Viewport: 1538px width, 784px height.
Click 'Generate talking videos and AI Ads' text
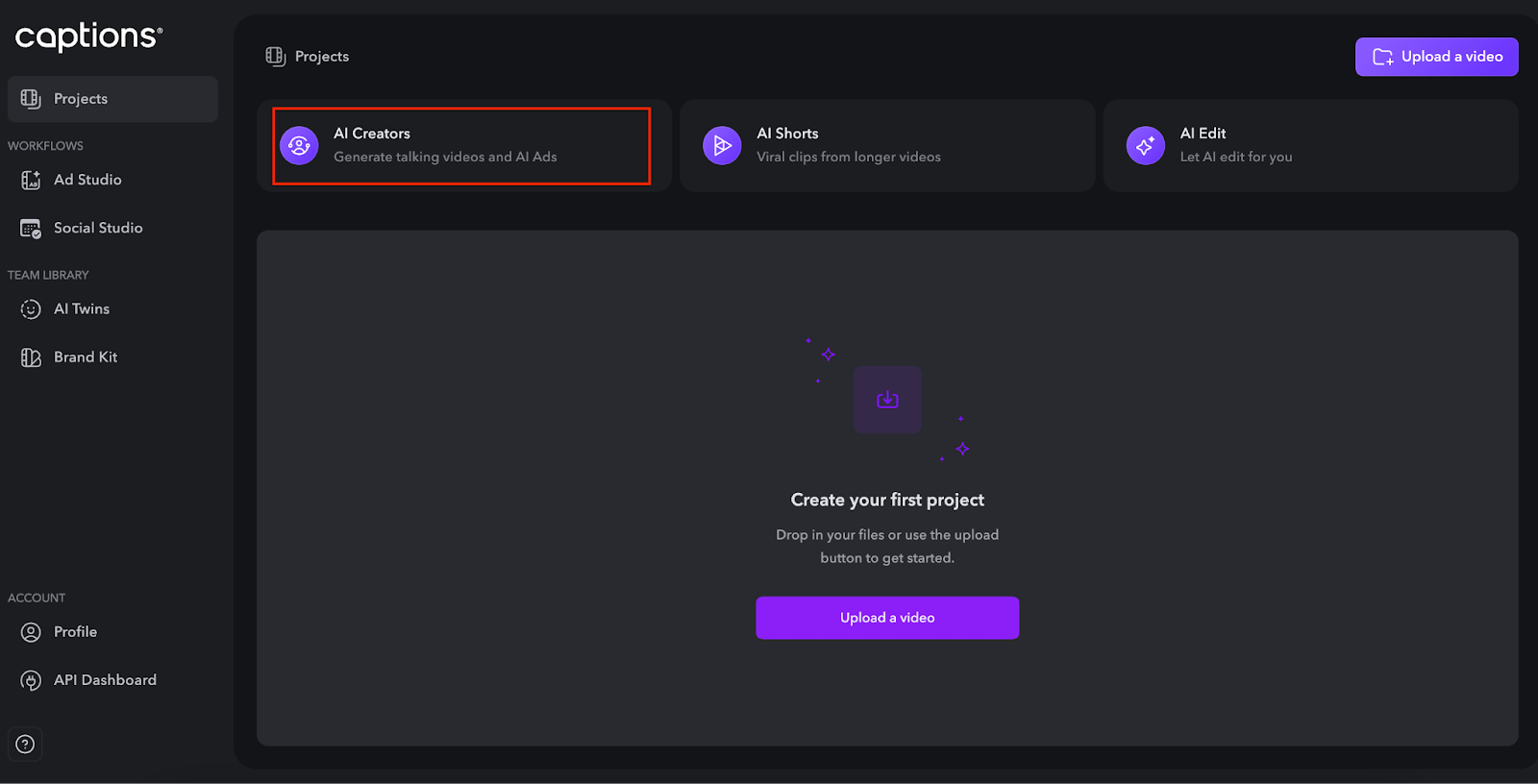tap(445, 157)
